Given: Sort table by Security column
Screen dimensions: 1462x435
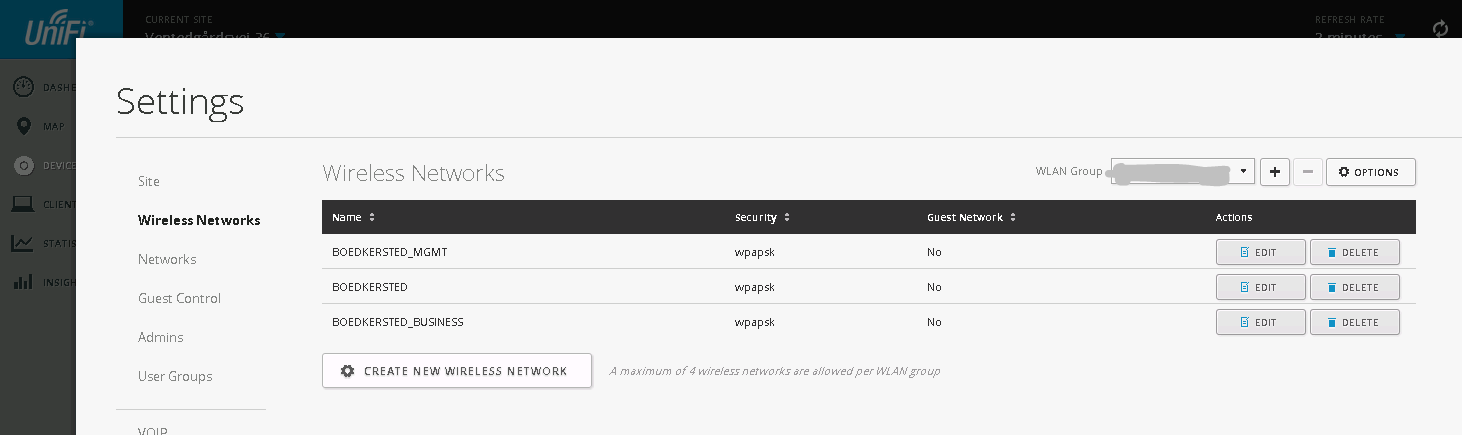Looking at the screenshot, I should [x=763, y=217].
